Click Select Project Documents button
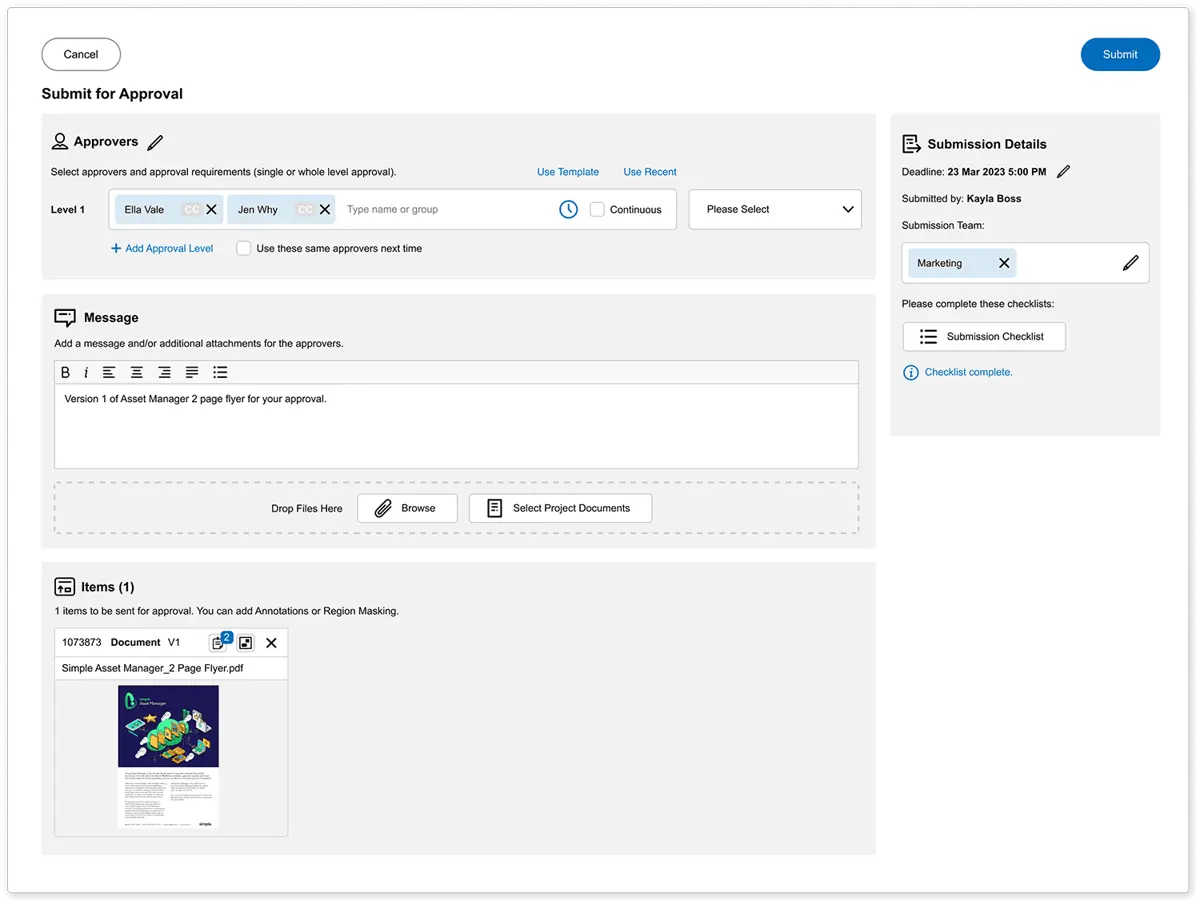The width and height of the screenshot is (1200, 904). click(x=560, y=508)
